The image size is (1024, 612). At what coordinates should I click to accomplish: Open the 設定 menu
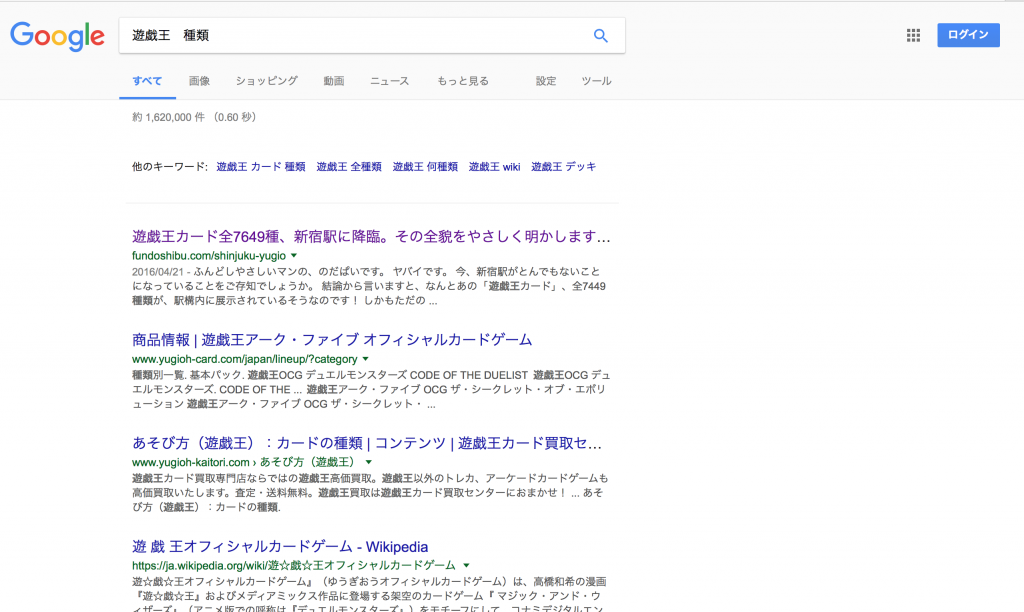[545, 81]
